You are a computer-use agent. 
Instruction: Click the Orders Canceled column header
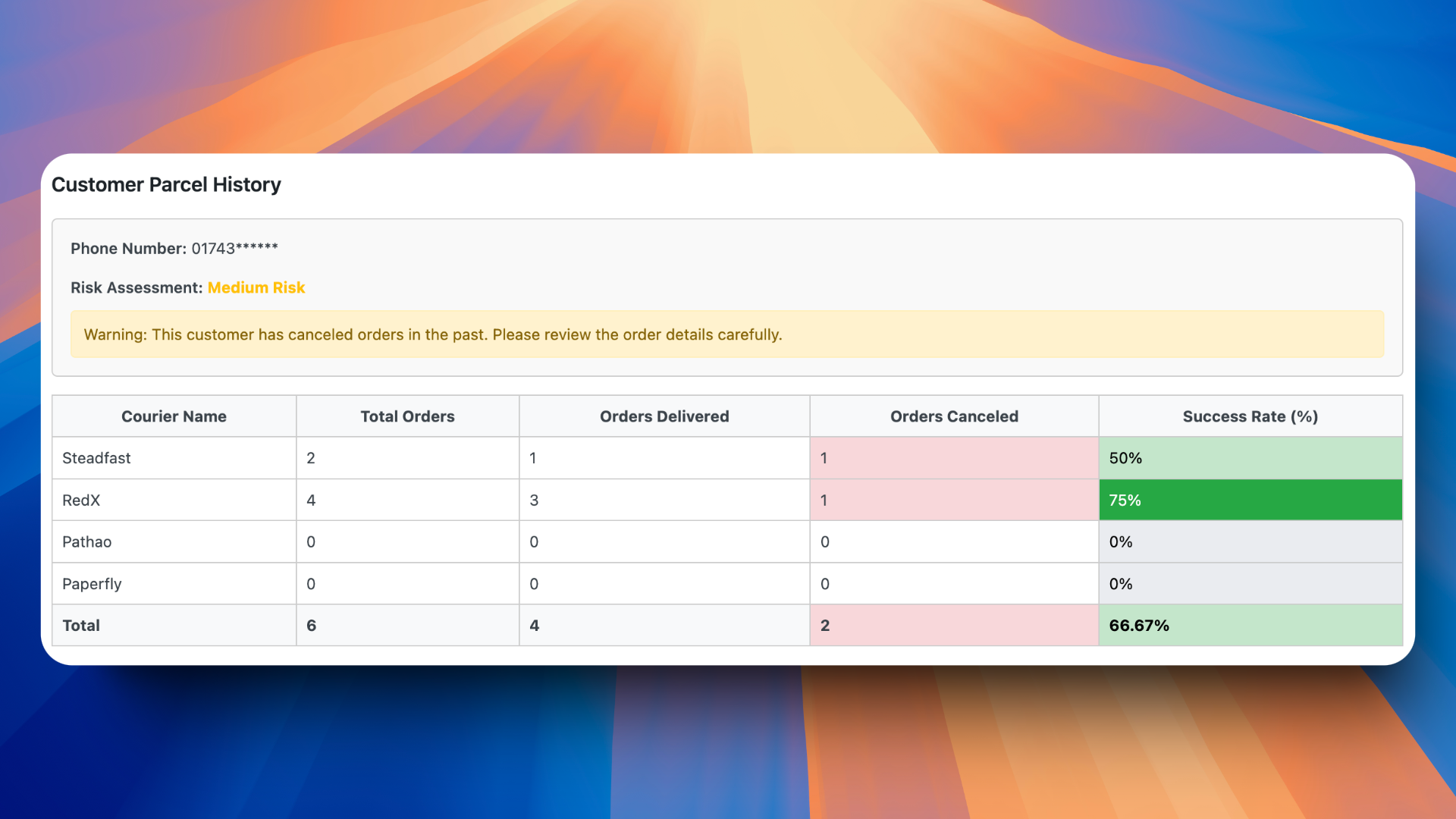point(954,416)
